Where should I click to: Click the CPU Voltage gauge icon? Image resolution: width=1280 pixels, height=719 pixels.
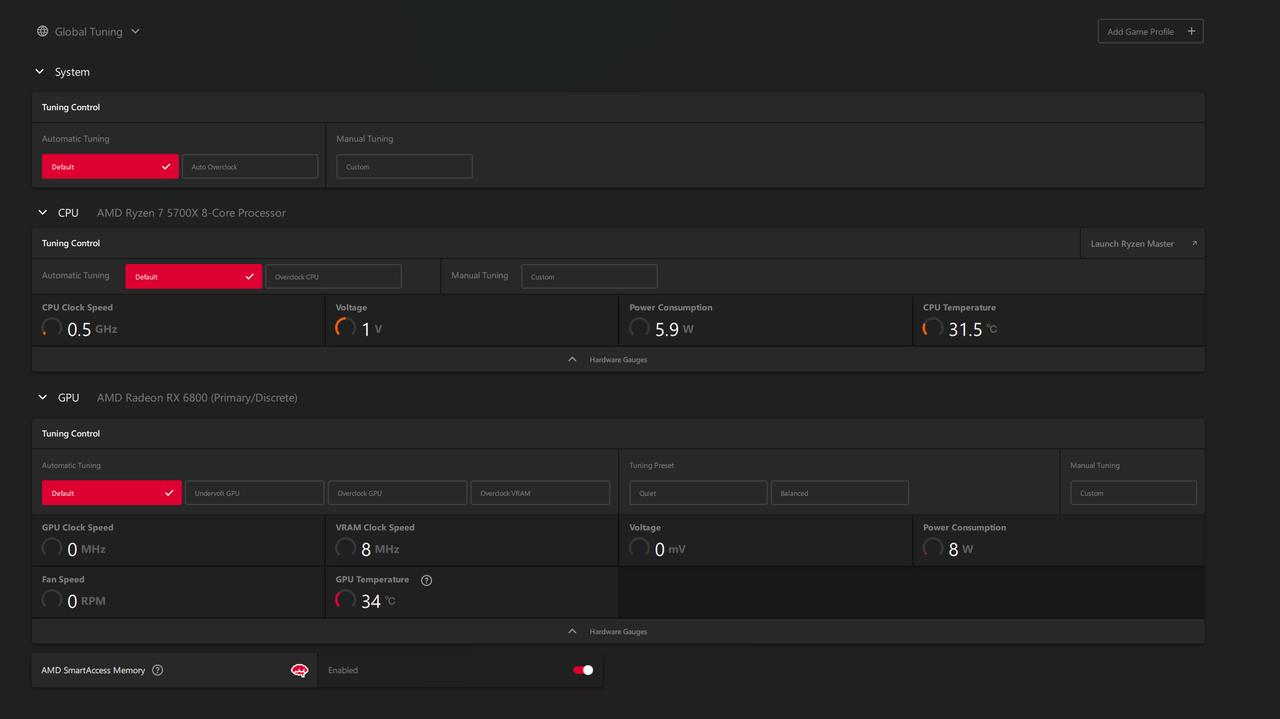click(346, 328)
